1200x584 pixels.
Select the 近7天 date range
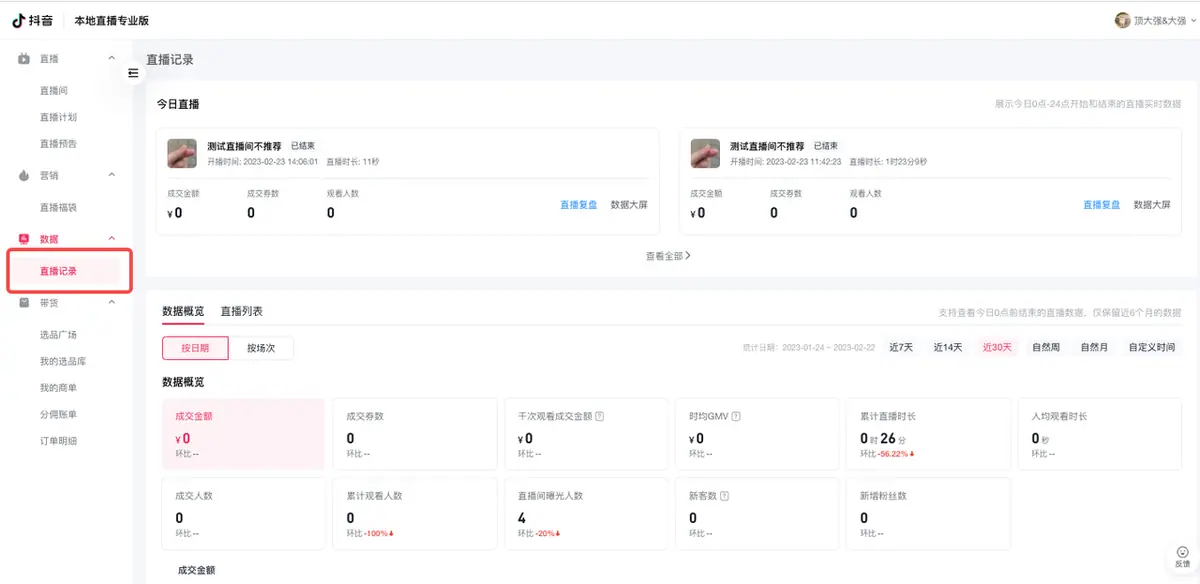pos(901,348)
